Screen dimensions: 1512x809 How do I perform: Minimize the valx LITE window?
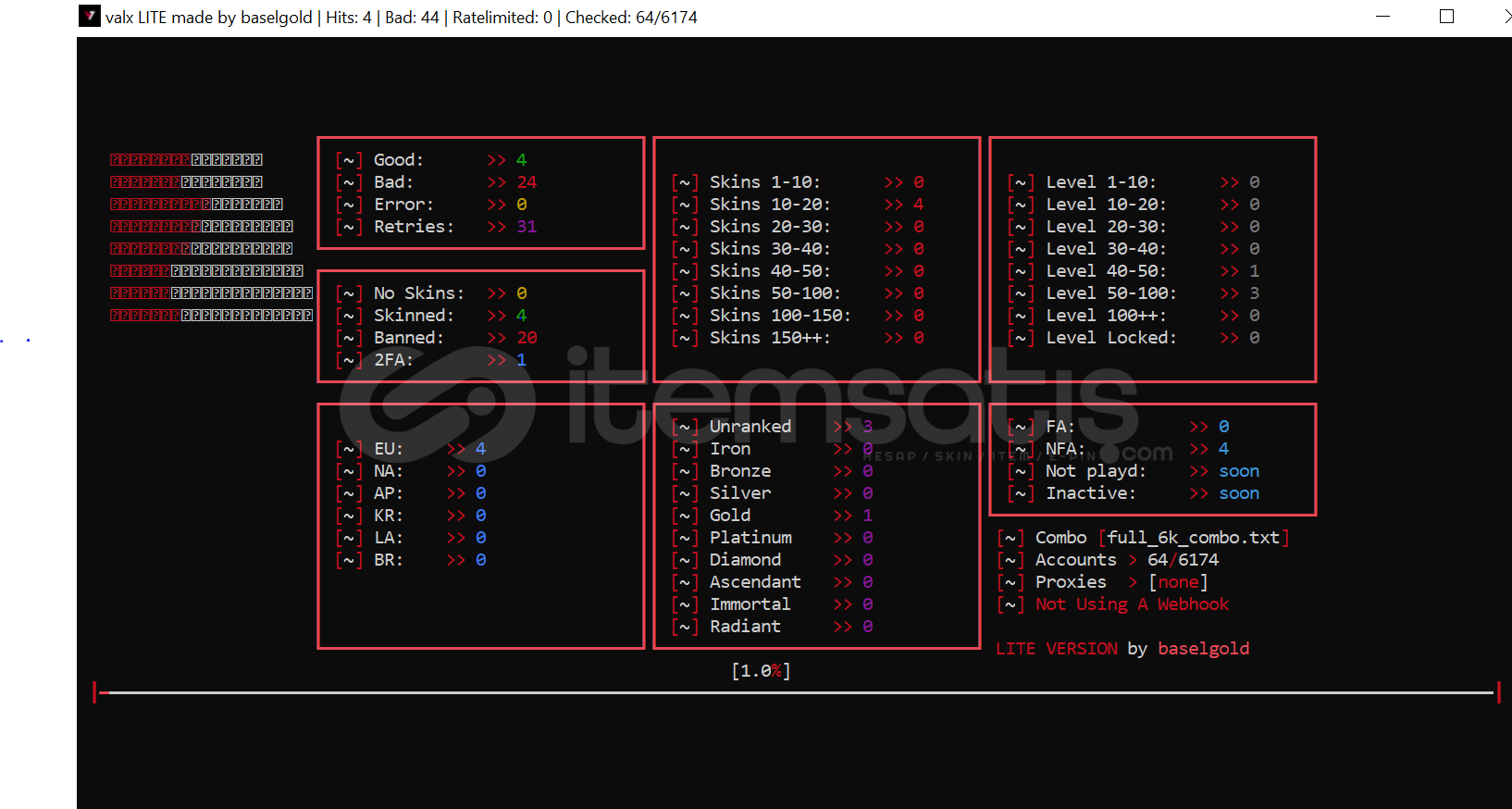pyautogui.click(x=1383, y=17)
